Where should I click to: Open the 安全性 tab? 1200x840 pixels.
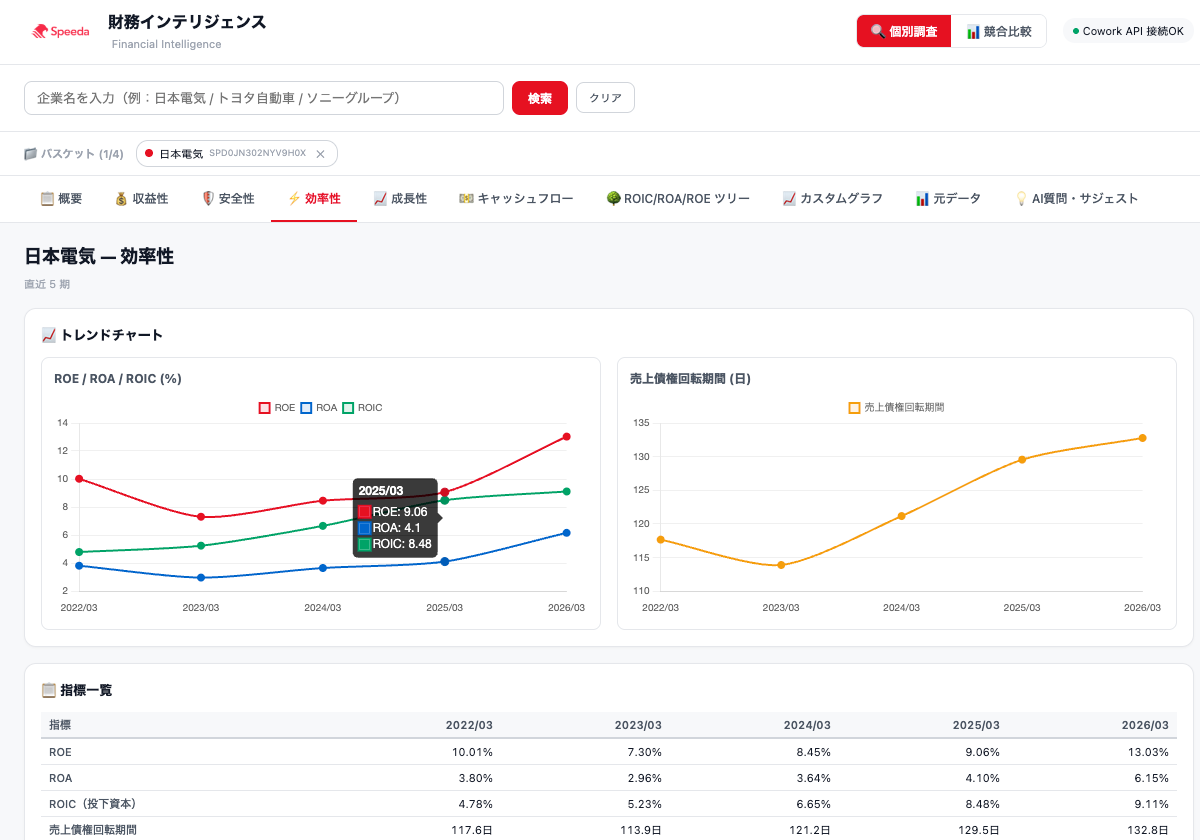tap(228, 199)
